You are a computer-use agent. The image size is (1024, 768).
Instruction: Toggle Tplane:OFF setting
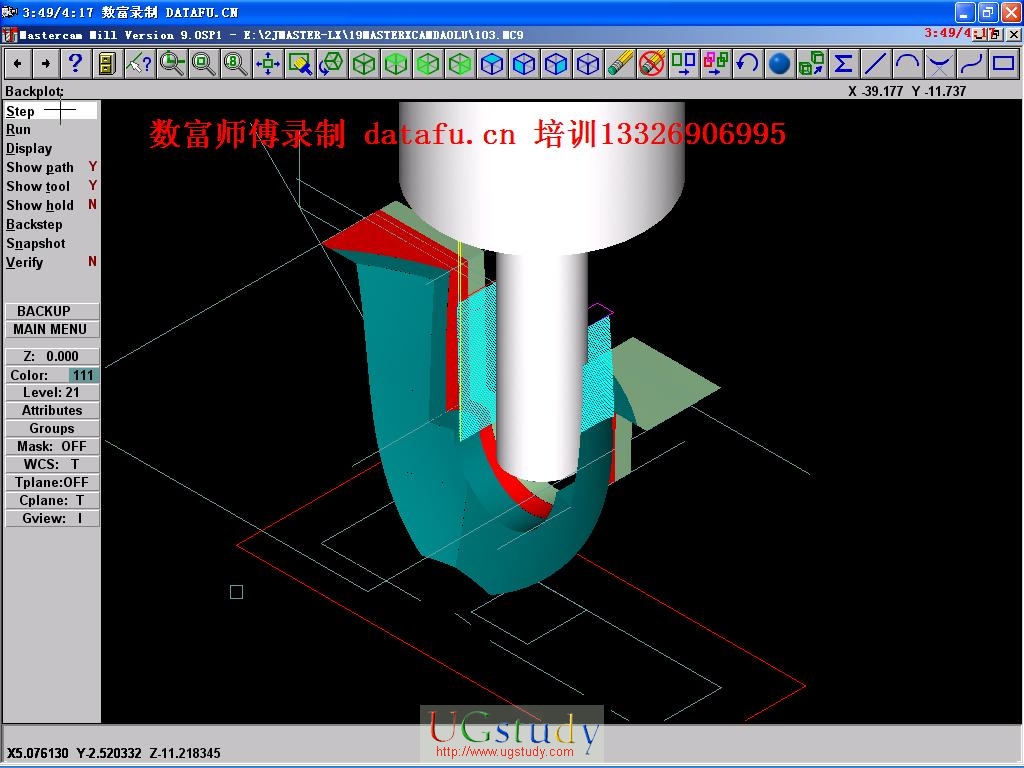[x=52, y=482]
